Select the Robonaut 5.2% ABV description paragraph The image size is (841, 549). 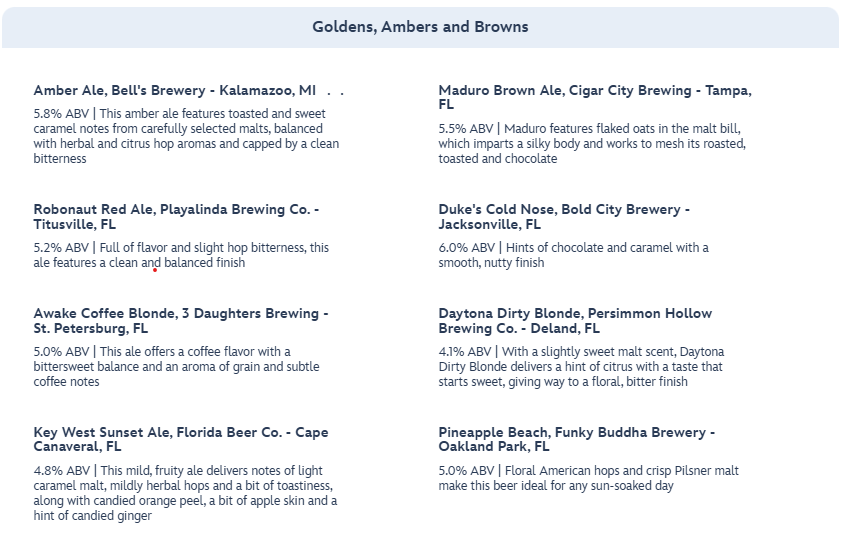180,255
